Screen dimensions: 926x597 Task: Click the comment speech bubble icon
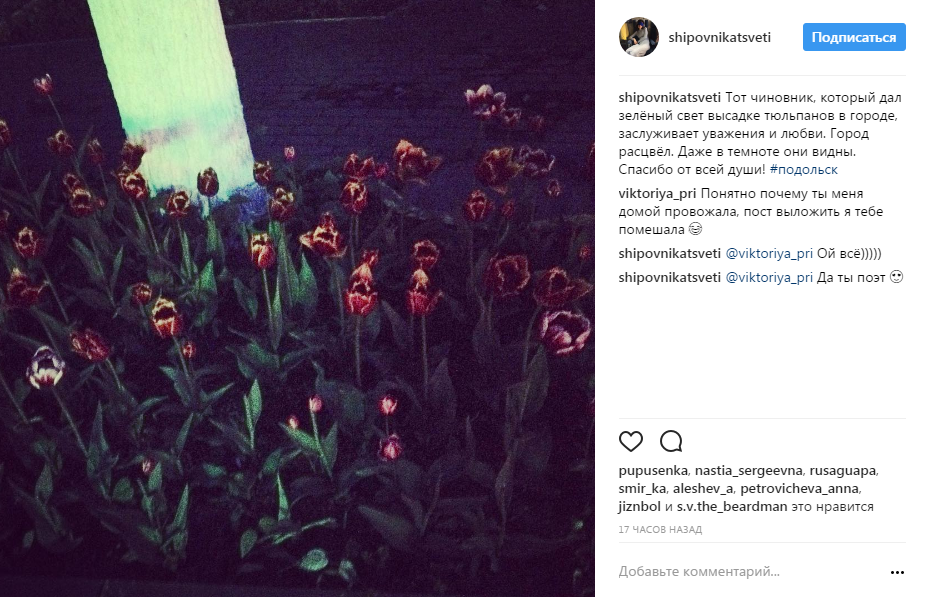tap(671, 441)
